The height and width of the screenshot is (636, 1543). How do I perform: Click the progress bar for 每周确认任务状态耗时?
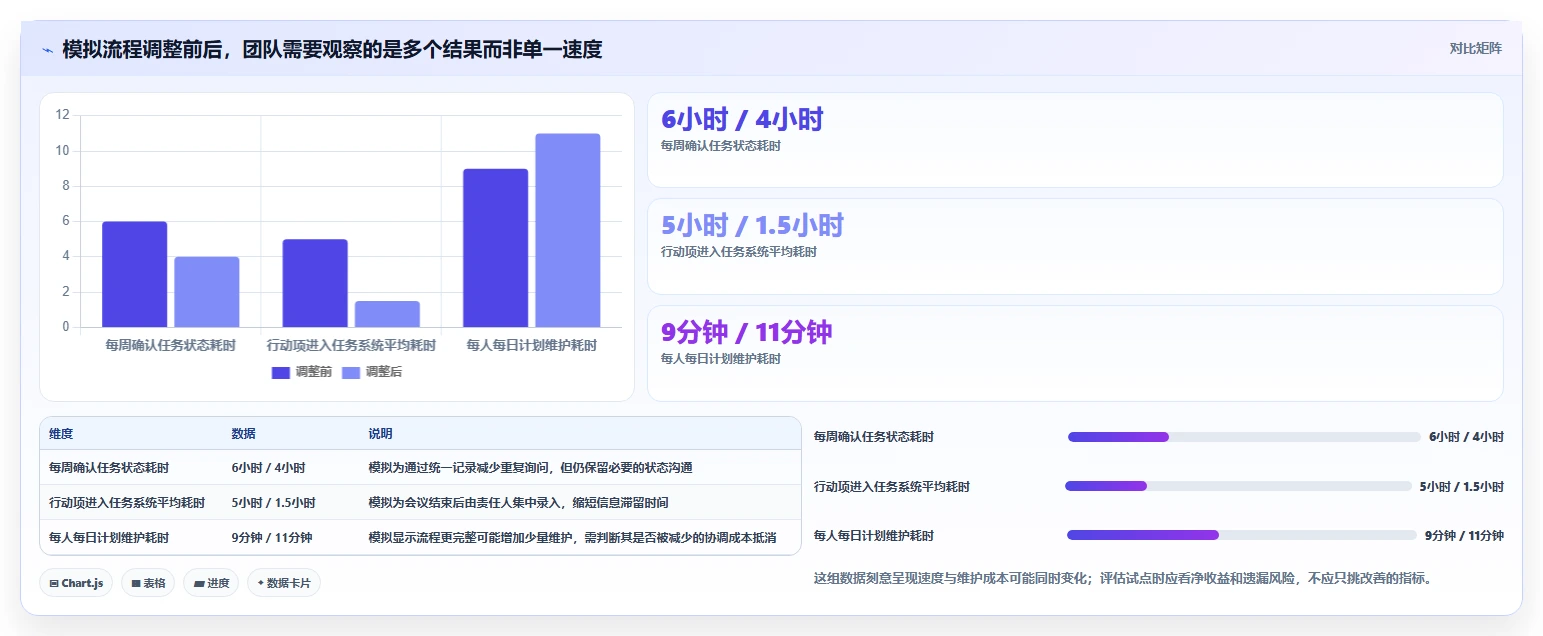tap(1244, 437)
